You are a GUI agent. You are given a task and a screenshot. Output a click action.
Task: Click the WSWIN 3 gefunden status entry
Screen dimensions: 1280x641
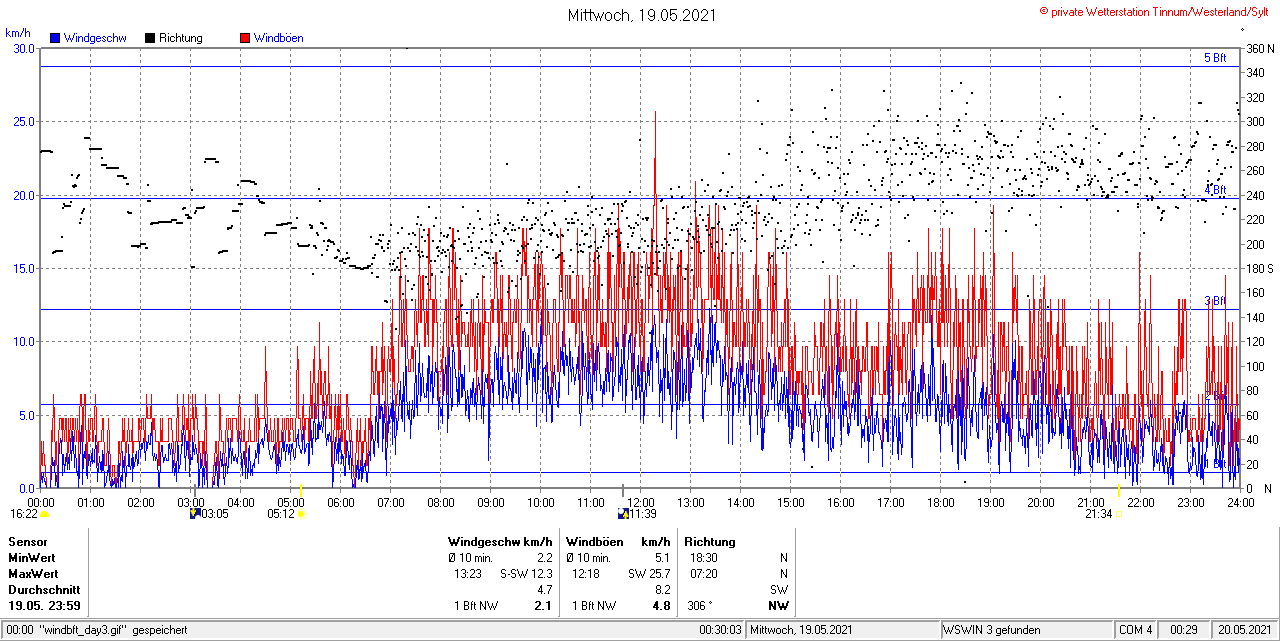coord(992,630)
